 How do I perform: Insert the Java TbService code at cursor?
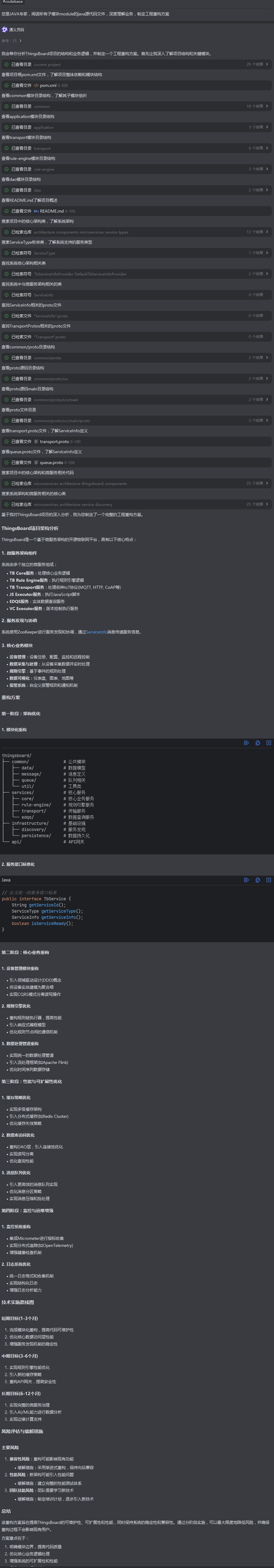point(247,880)
